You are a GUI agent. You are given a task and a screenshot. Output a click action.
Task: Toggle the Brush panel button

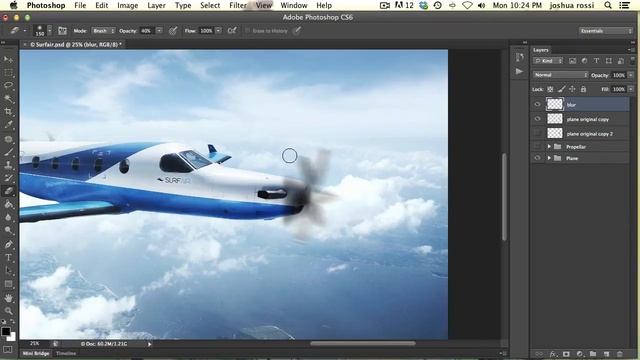click(x=62, y=31)
